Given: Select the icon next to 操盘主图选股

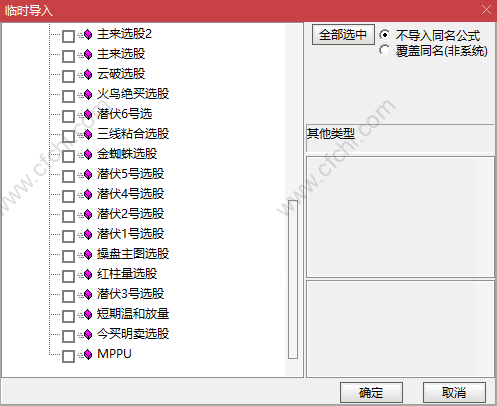Looking at the screenshot, I should pyautogui.click(x=88, y=254).
